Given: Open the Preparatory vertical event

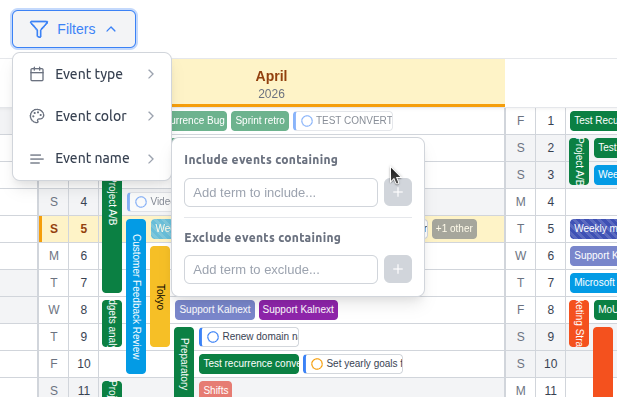Looking at the screenshot, I should (184, 362).
